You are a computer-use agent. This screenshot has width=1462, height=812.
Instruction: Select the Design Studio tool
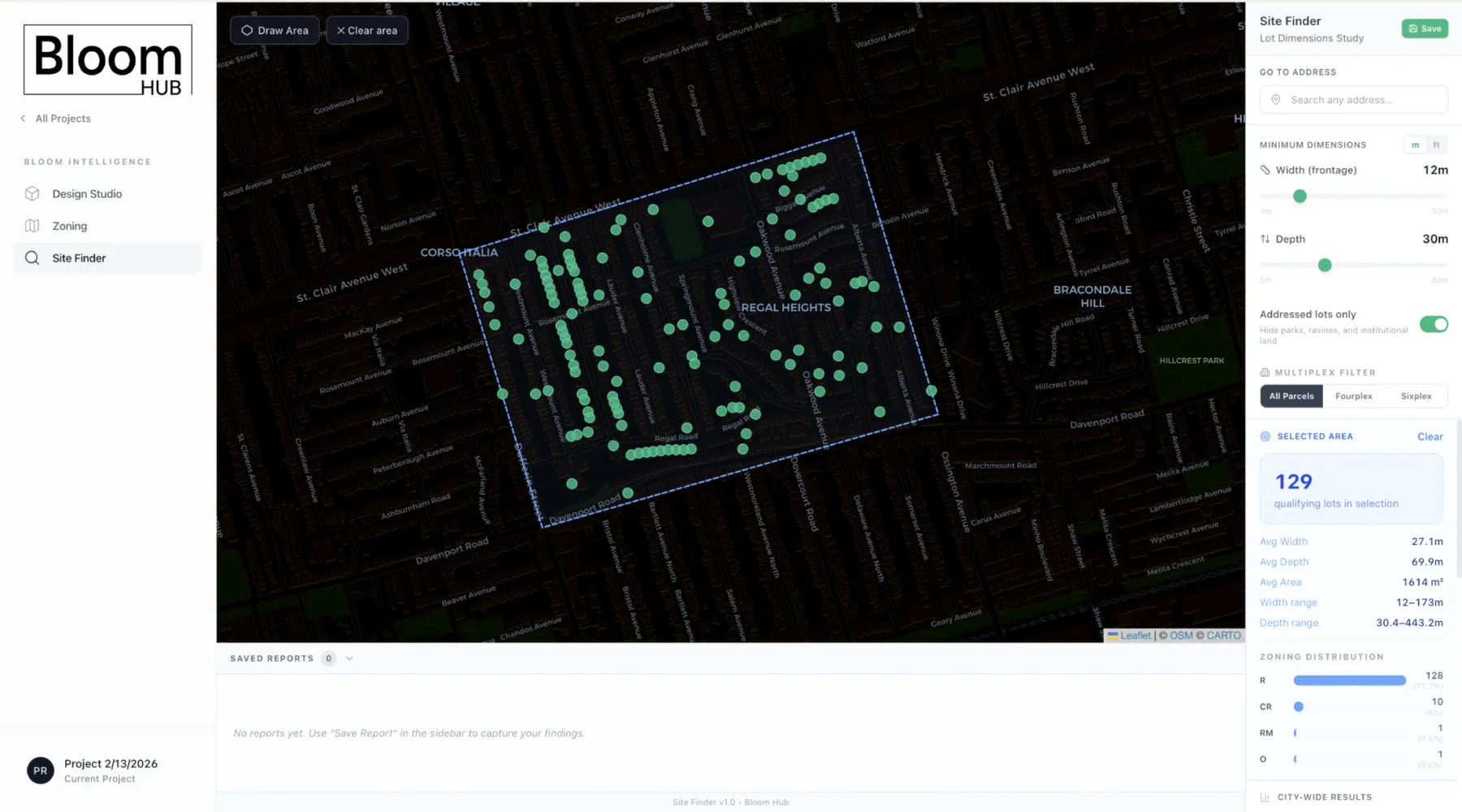tap(86, 193)
